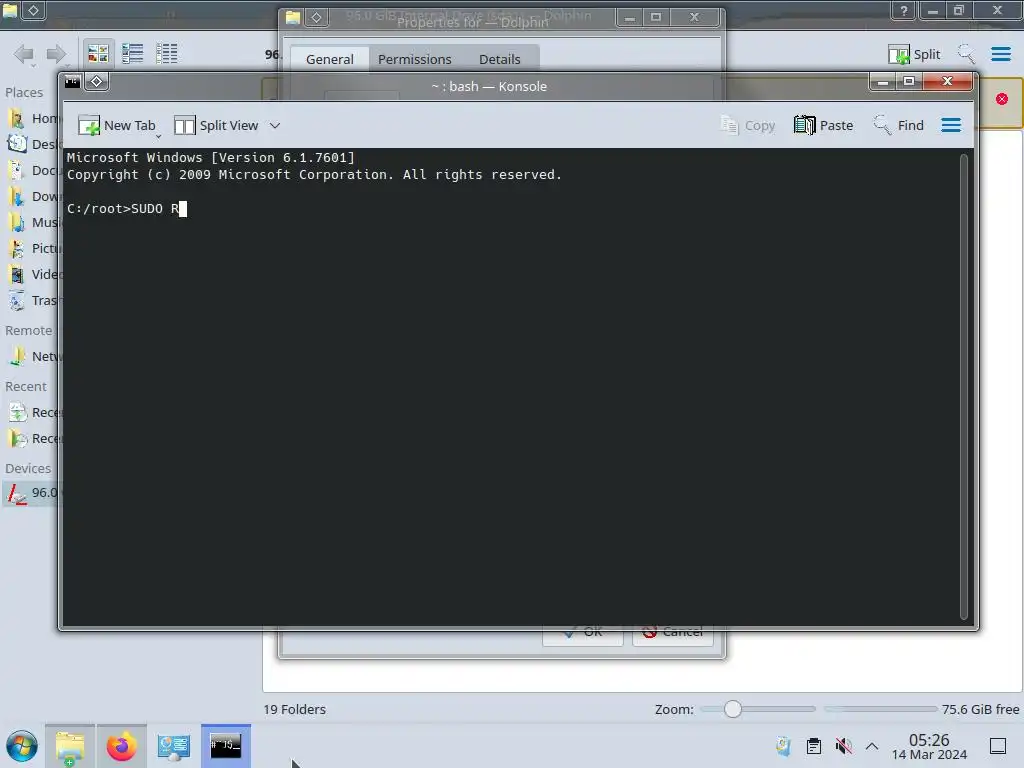1024x768 pixels.
Task: Toggle the Konsole keep-above pin button
Action: 97,82
